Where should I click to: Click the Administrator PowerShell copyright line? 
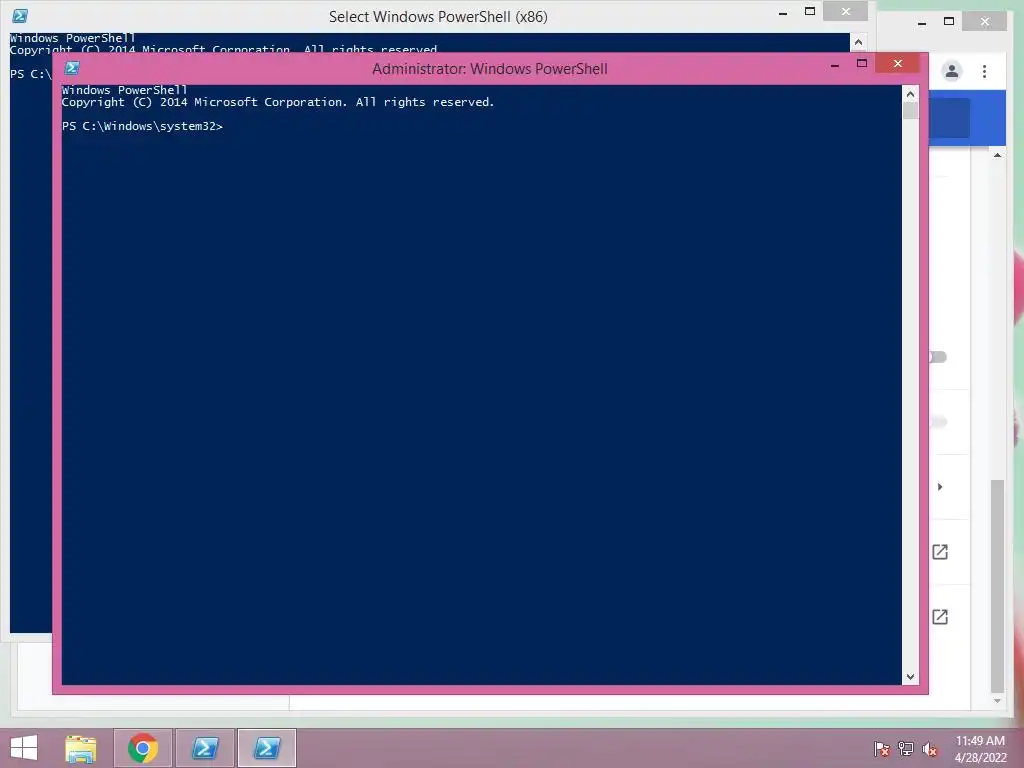coord(278,102)
